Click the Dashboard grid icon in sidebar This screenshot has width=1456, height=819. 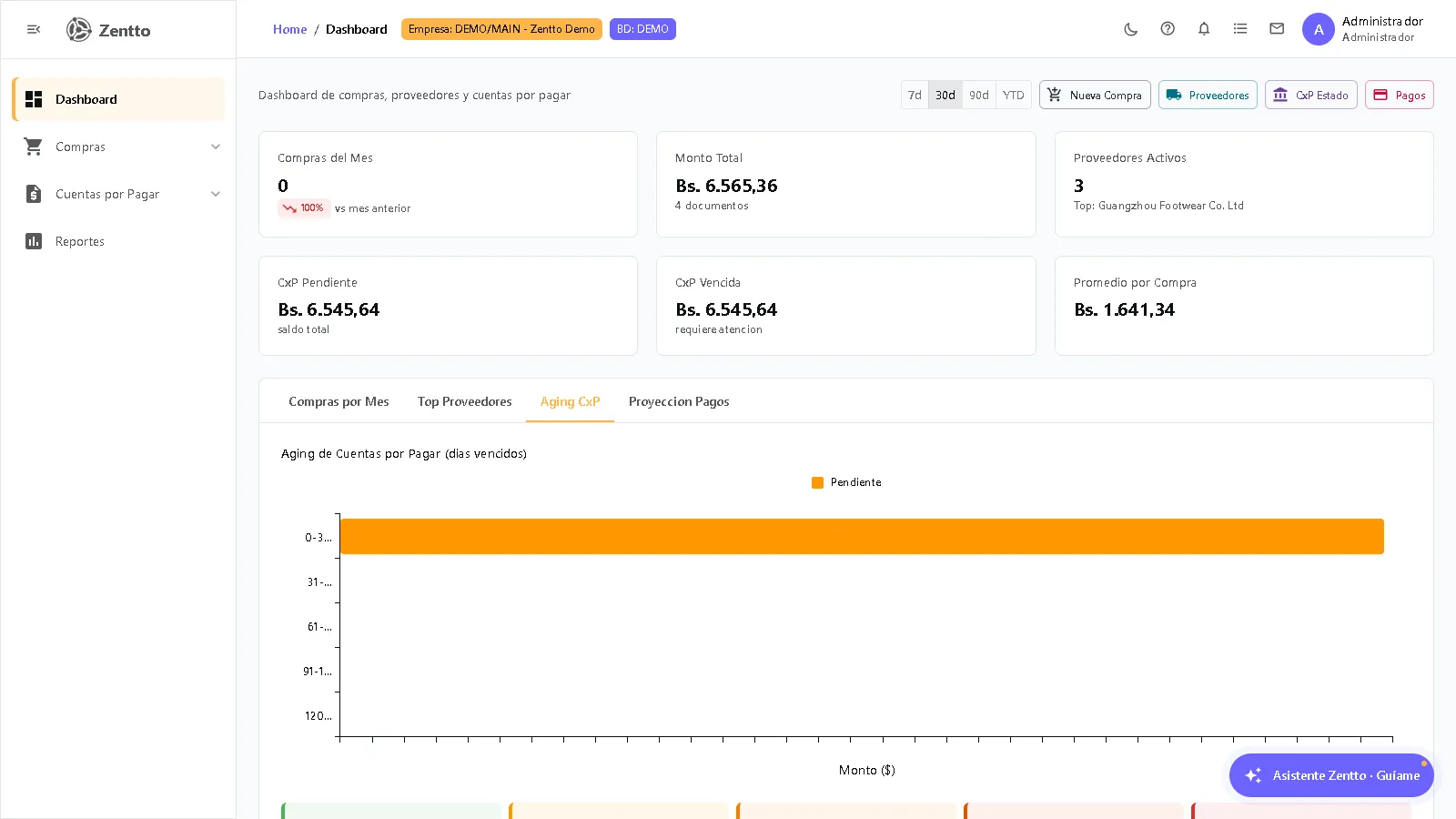coord(34,99)
